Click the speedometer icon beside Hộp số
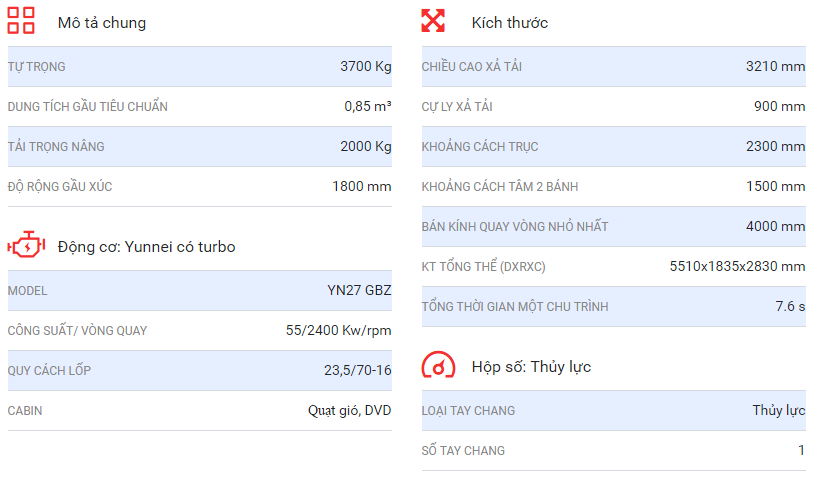This screenshot has width=828, height=480. (438, 365)
